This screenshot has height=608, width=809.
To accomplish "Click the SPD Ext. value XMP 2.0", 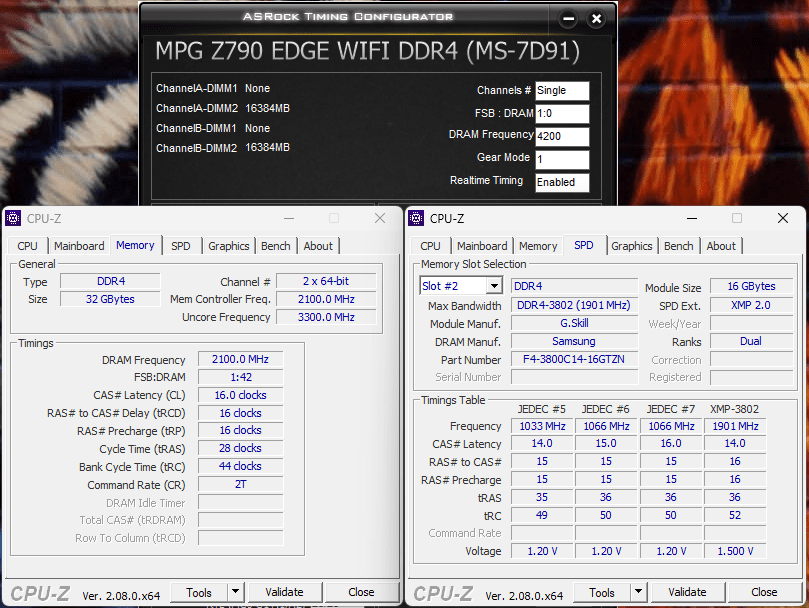I will [751, 305].
